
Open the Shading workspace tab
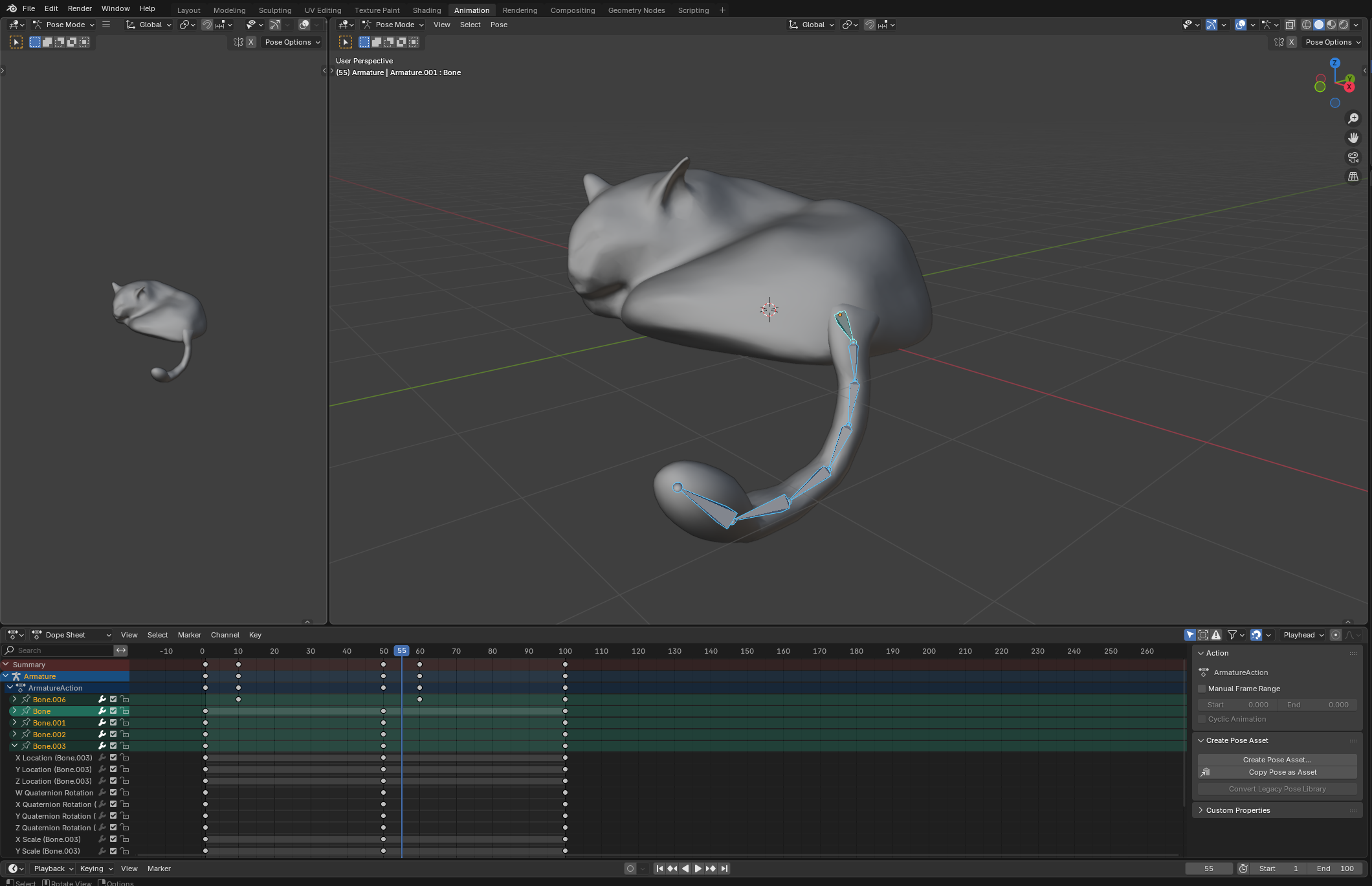click(x=426, y=10)
